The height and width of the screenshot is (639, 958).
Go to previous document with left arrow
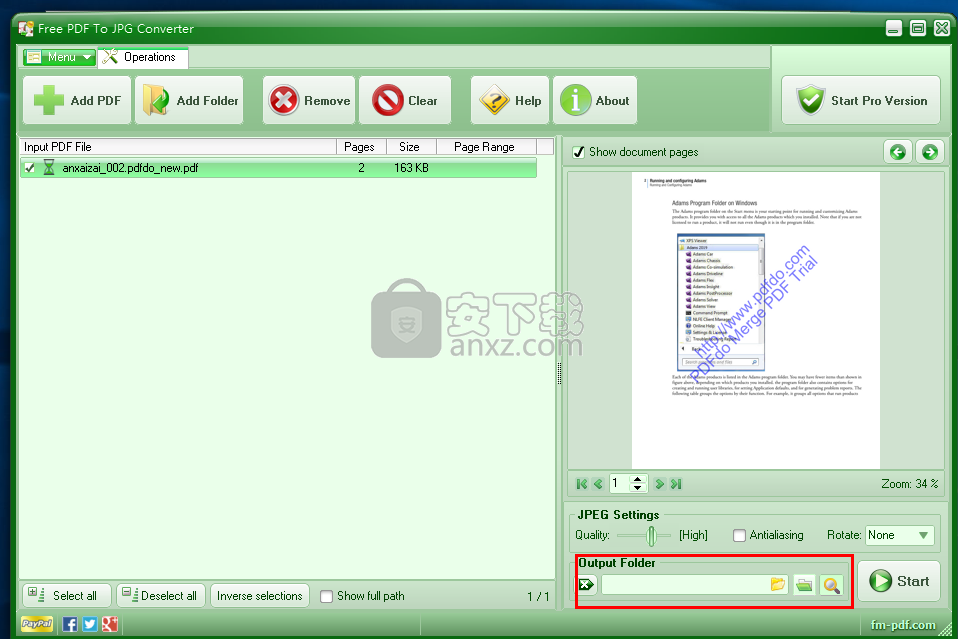(898, 152)
